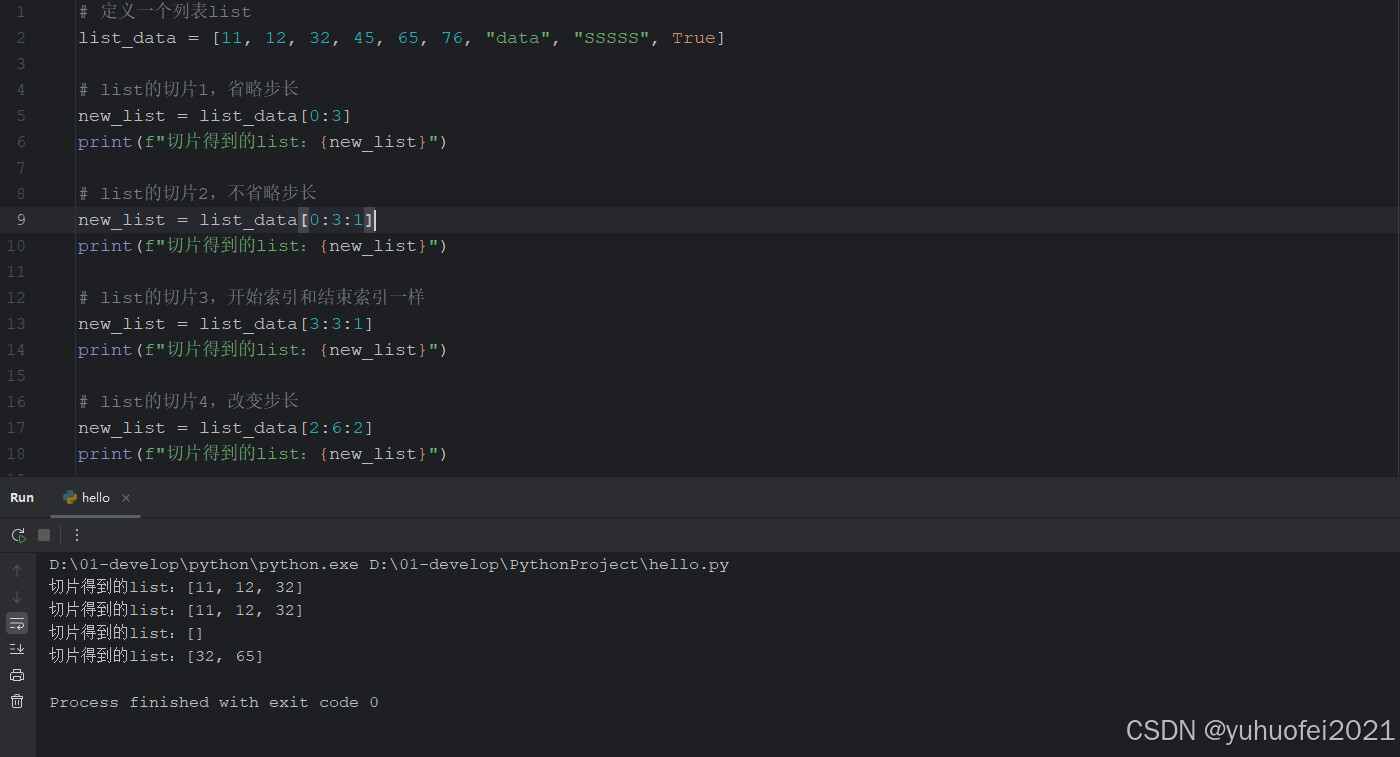Go up the stack trace with the up arrow
This screenshot has width=1400, height=757.
[17, 571]
